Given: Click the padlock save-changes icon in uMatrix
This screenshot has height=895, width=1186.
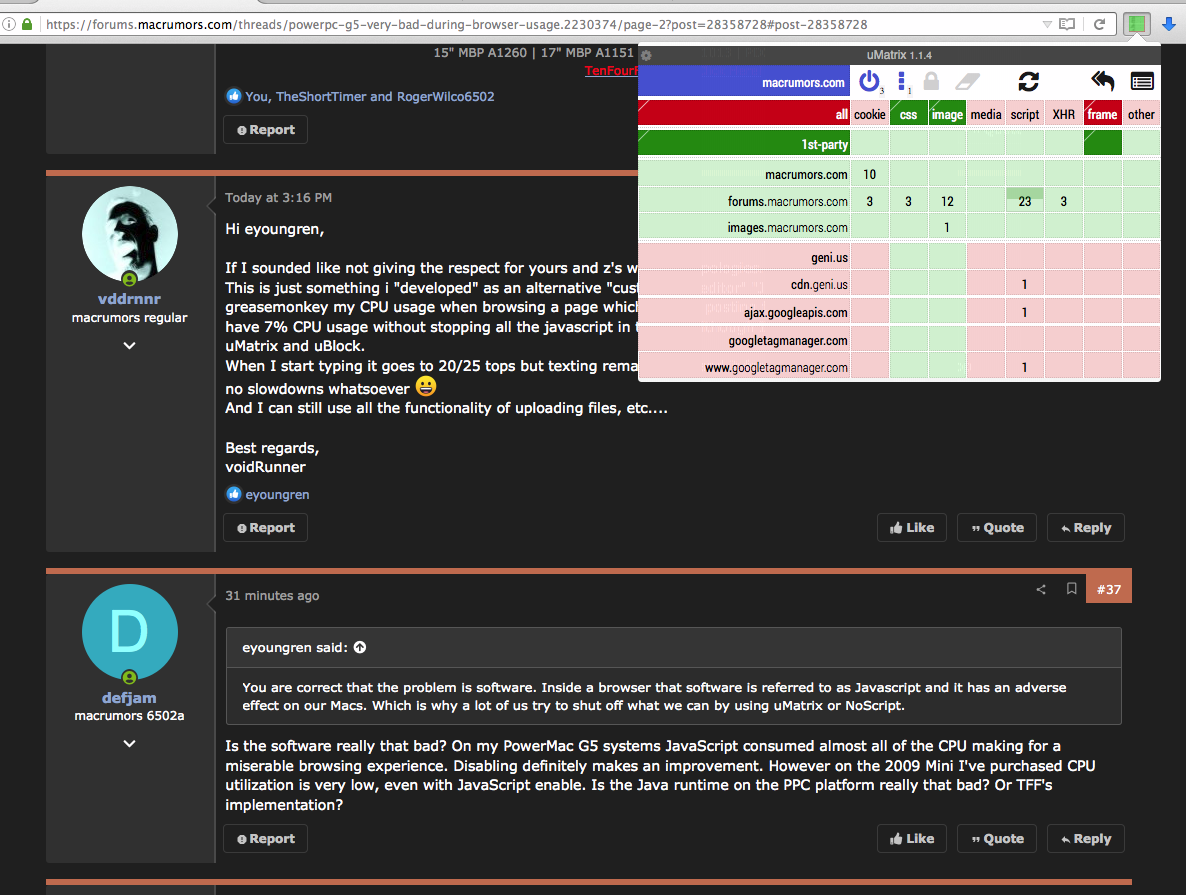Looking at the screenshot, I should pyautogui.click(x=931, y=81).
